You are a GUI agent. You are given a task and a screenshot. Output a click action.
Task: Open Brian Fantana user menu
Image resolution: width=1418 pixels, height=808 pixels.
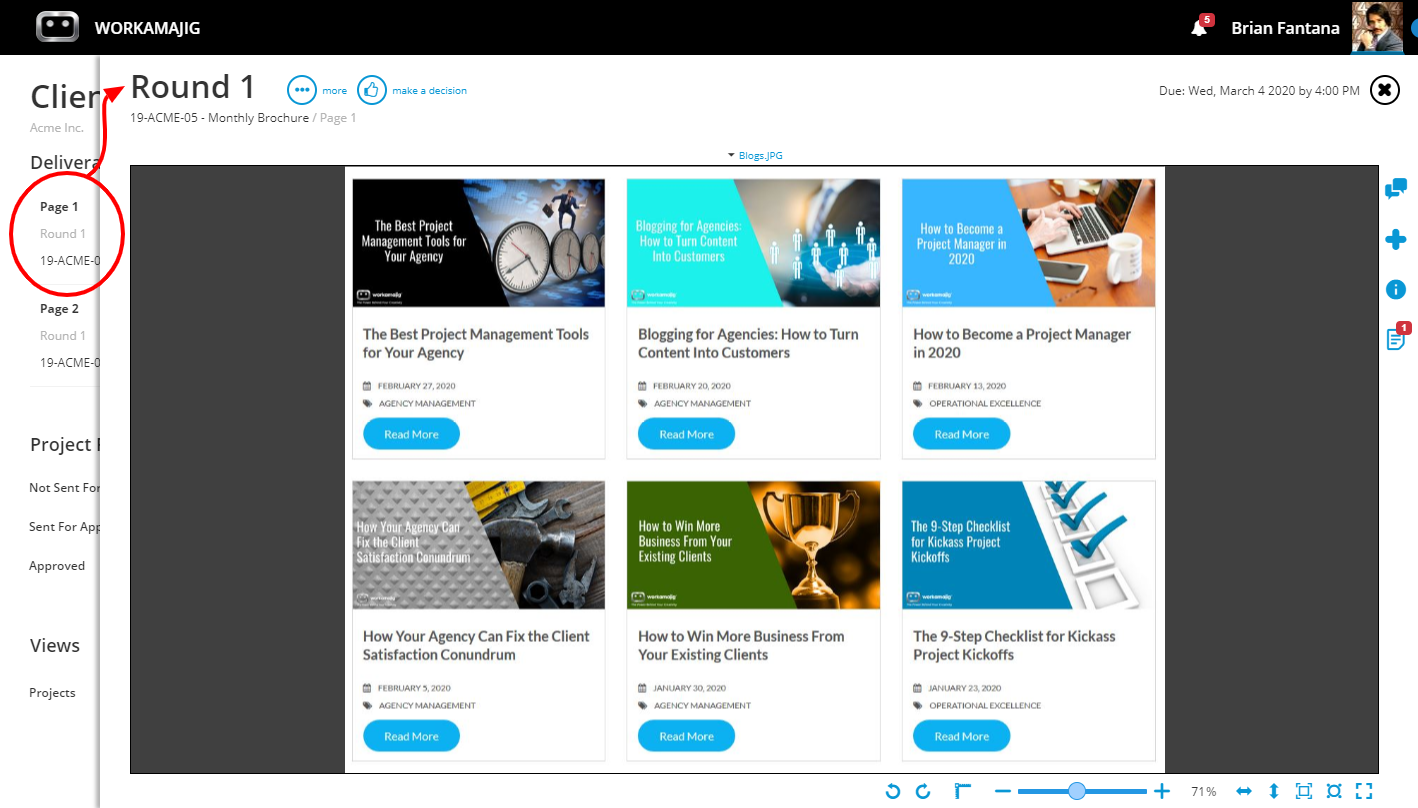(x=1285, y=28)
